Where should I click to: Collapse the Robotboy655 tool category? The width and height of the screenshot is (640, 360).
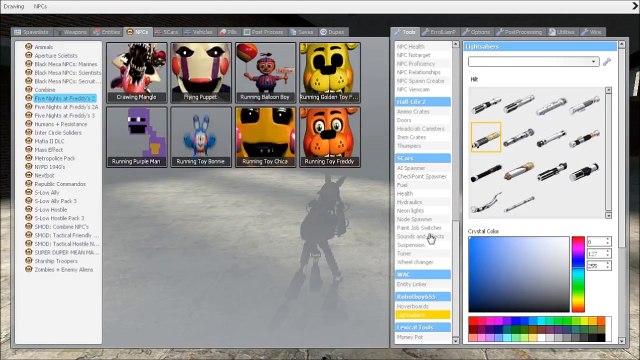(423, 296)
